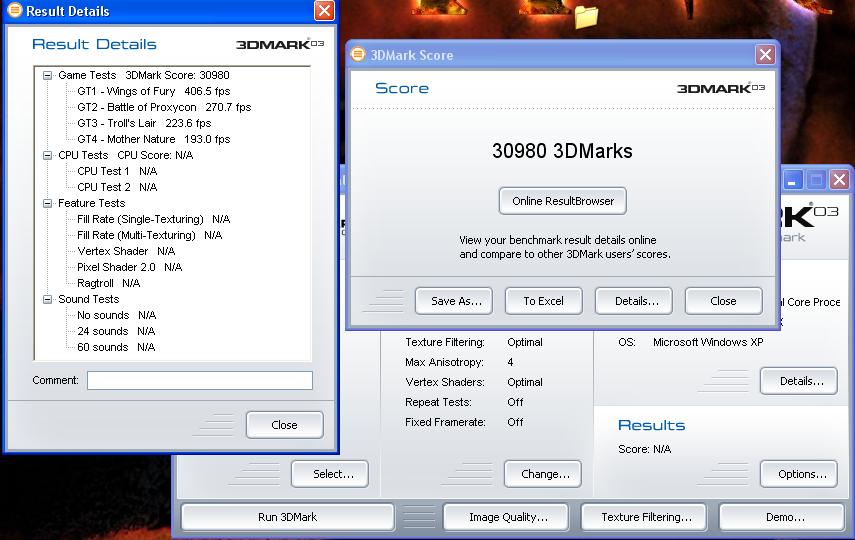Click the desktop folder icon

point(586,16)
